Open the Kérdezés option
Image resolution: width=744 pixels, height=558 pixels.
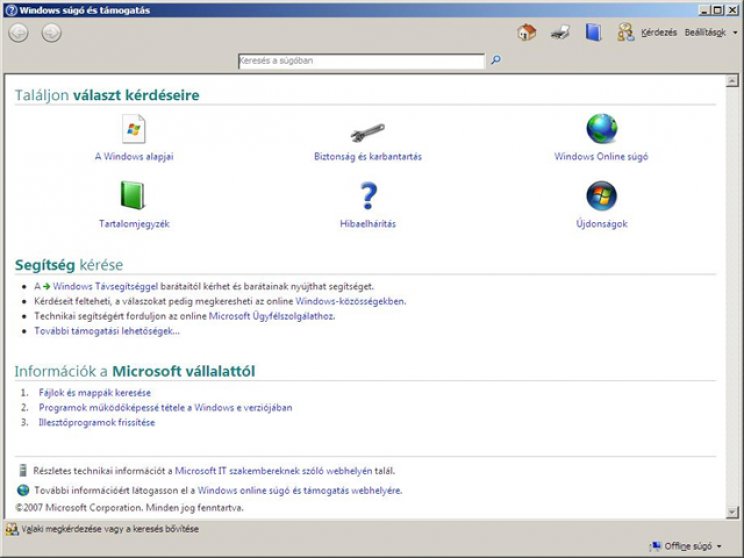(x=659, y=33)
